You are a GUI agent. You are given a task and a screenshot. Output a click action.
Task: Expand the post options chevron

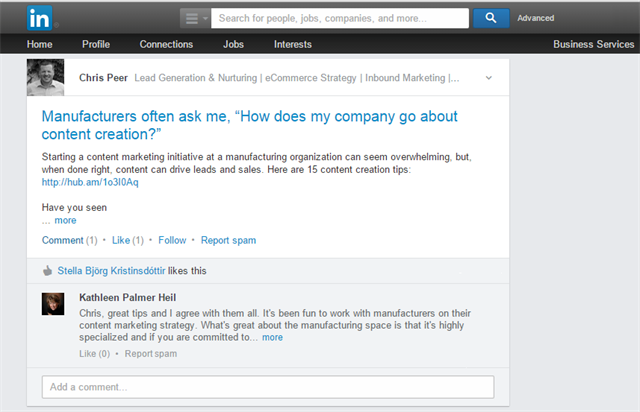tap(489, 78)
